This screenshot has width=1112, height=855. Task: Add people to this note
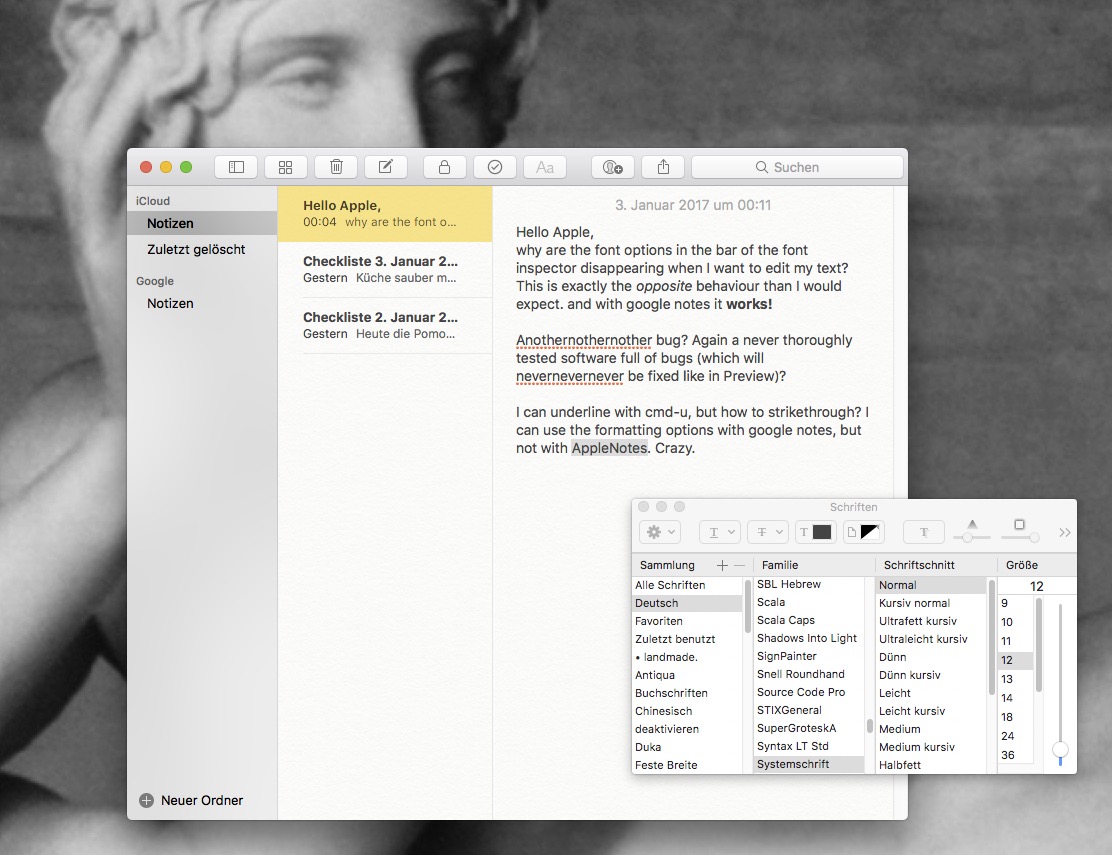(x=613, y=167)
